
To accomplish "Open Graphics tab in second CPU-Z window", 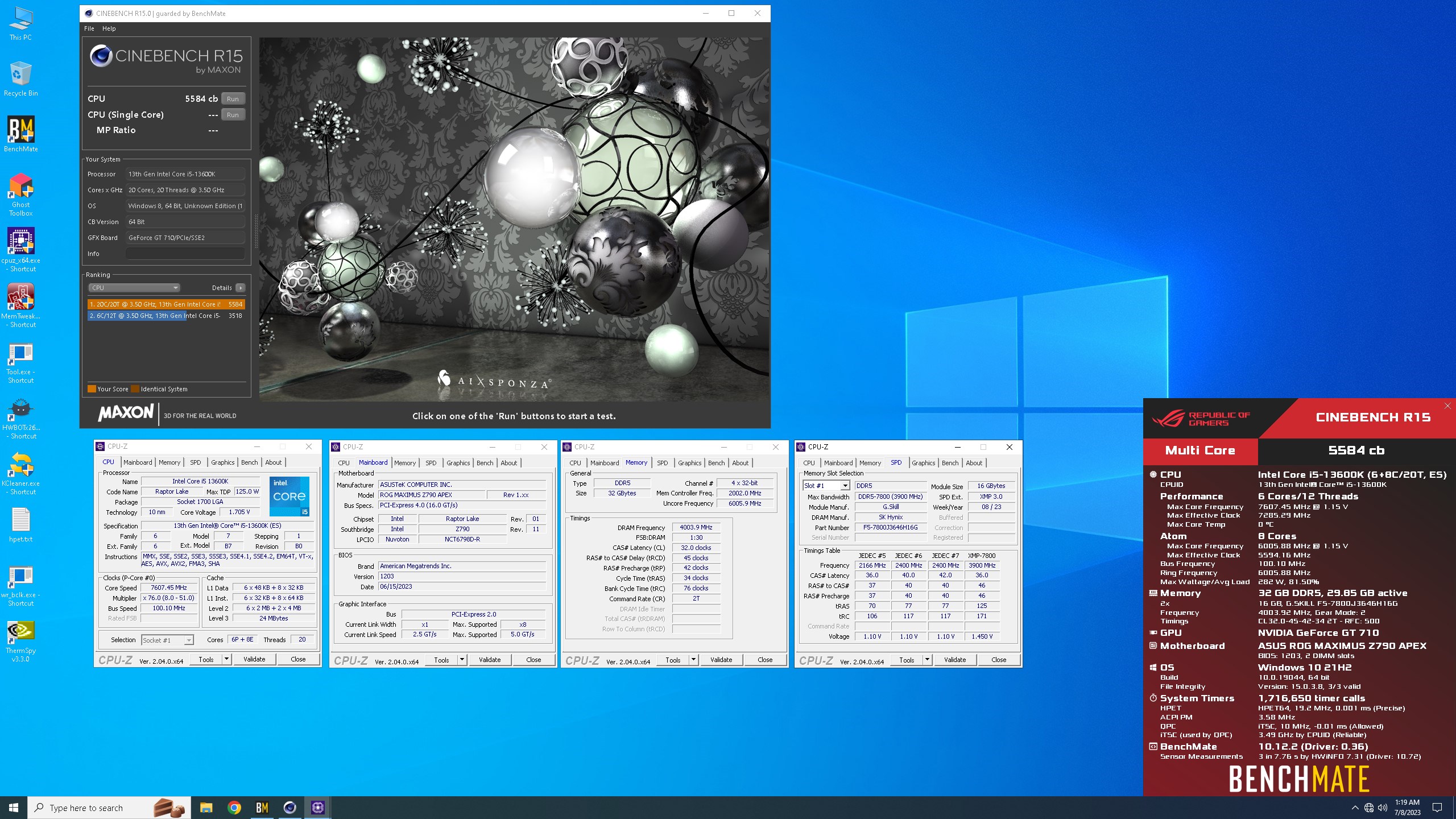I will click(458, 463).
